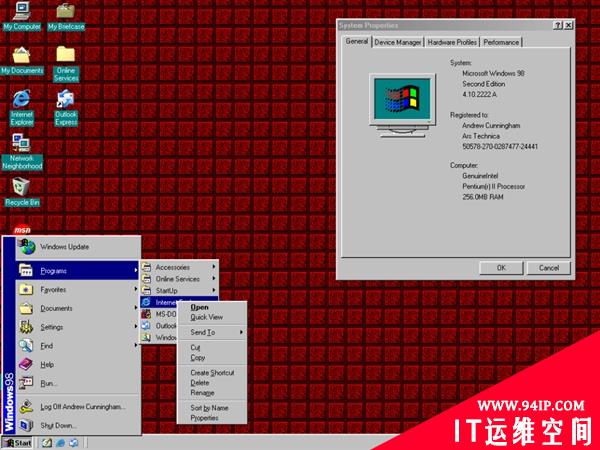This screenshot has height=450, width=600.
Task: Click the Find magnifier icon in Start menu
Action: coord(26,346)
